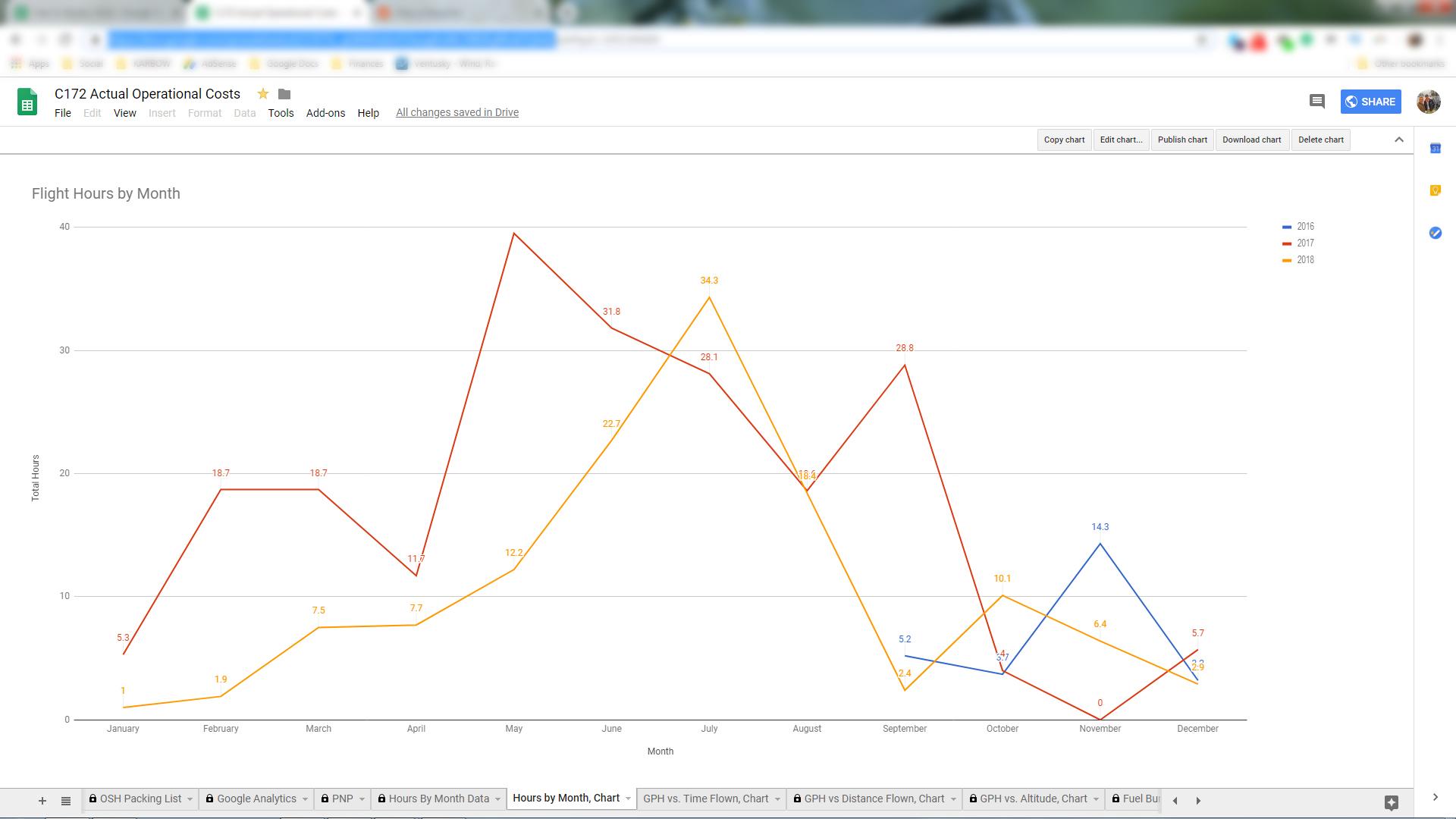Image resolution: width=1456 pixels, height=819 pixels.
Task: Click the move-to-folder icon
Action: coord(284,94)
